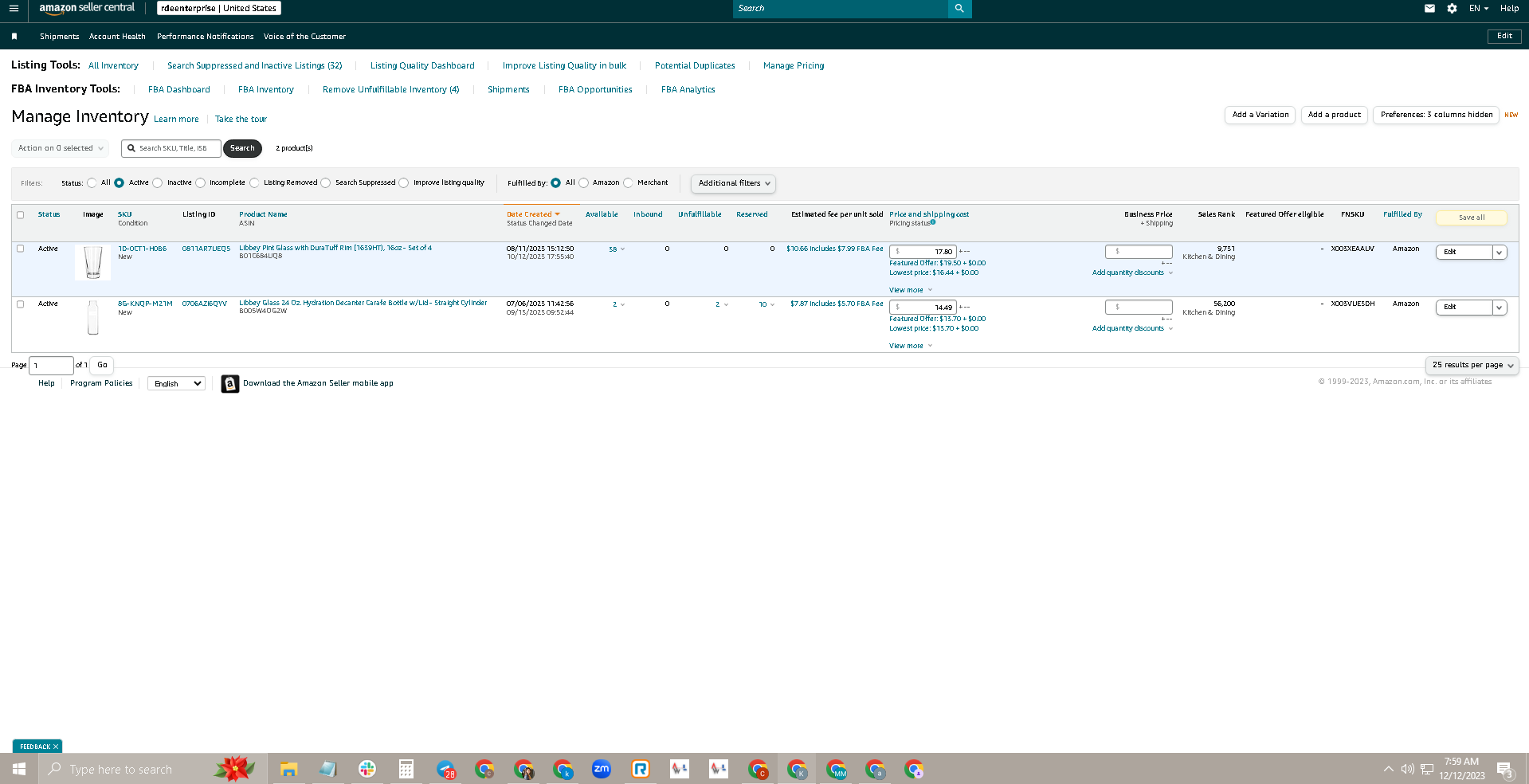Click the search magnifier button in top bar
Viewport: 1529px width, 784px height.
959,8
